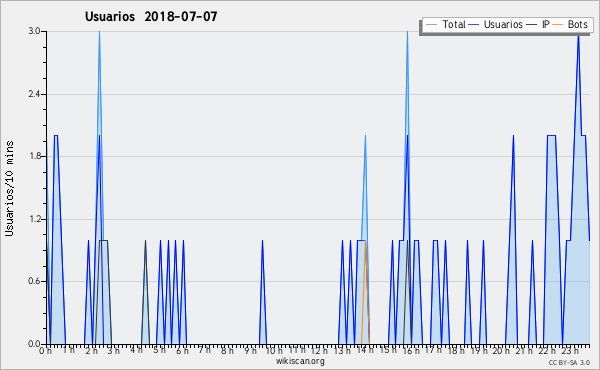The image size is (600, 370).
Task: Click the '23 h' x-axis label
Action: tap(570, 350)
